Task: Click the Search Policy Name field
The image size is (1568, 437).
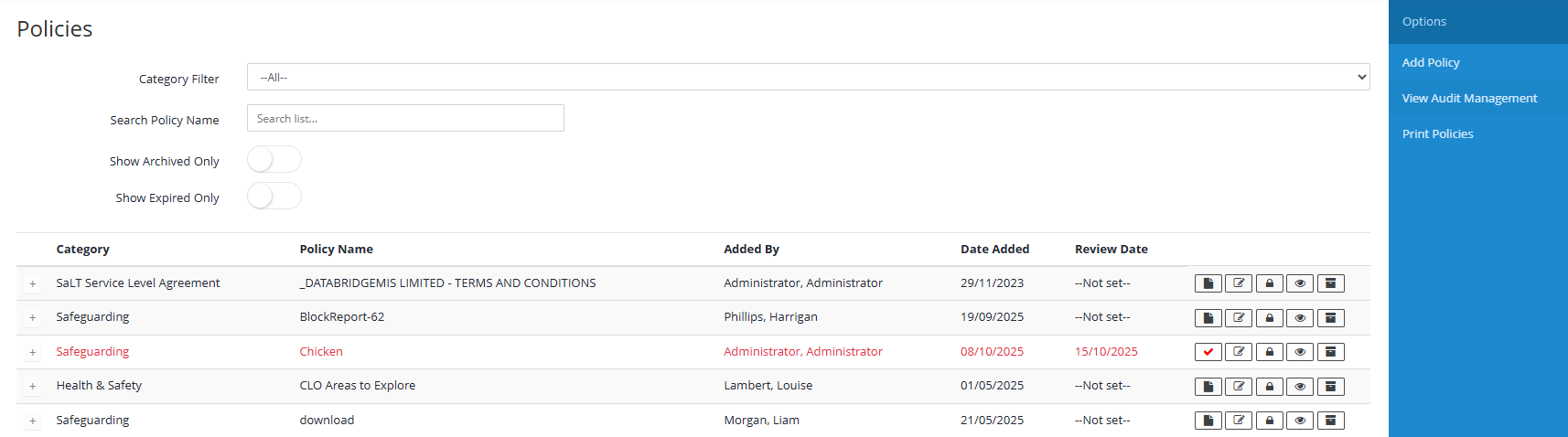Action: tap(405, 119)
